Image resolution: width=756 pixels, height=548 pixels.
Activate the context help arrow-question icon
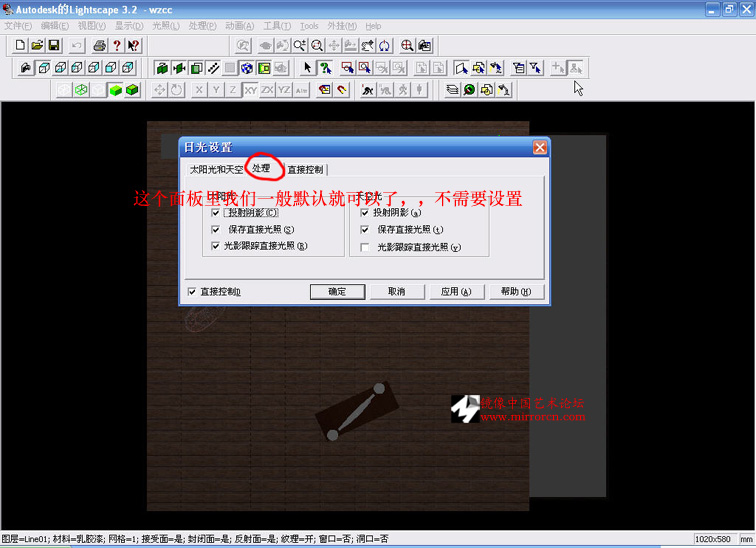(x=133, y=45)
